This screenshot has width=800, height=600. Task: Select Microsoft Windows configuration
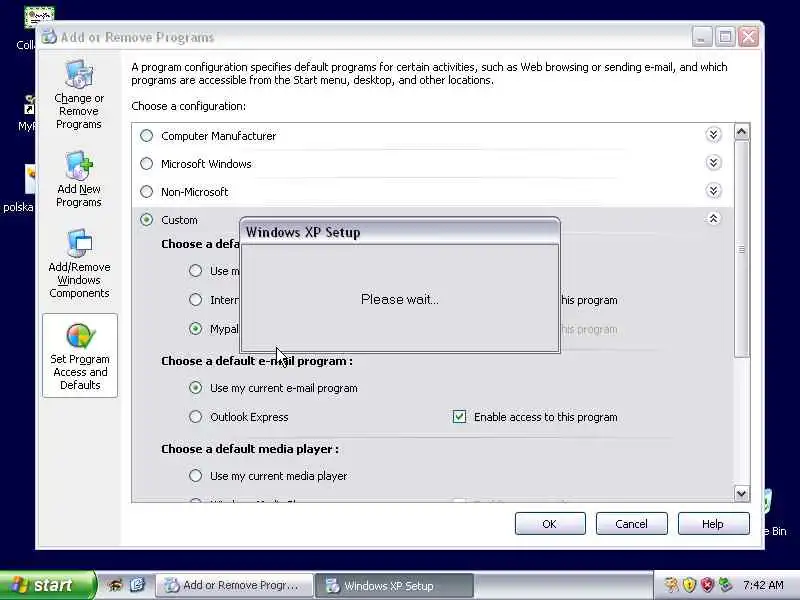[x=146, y=164]
